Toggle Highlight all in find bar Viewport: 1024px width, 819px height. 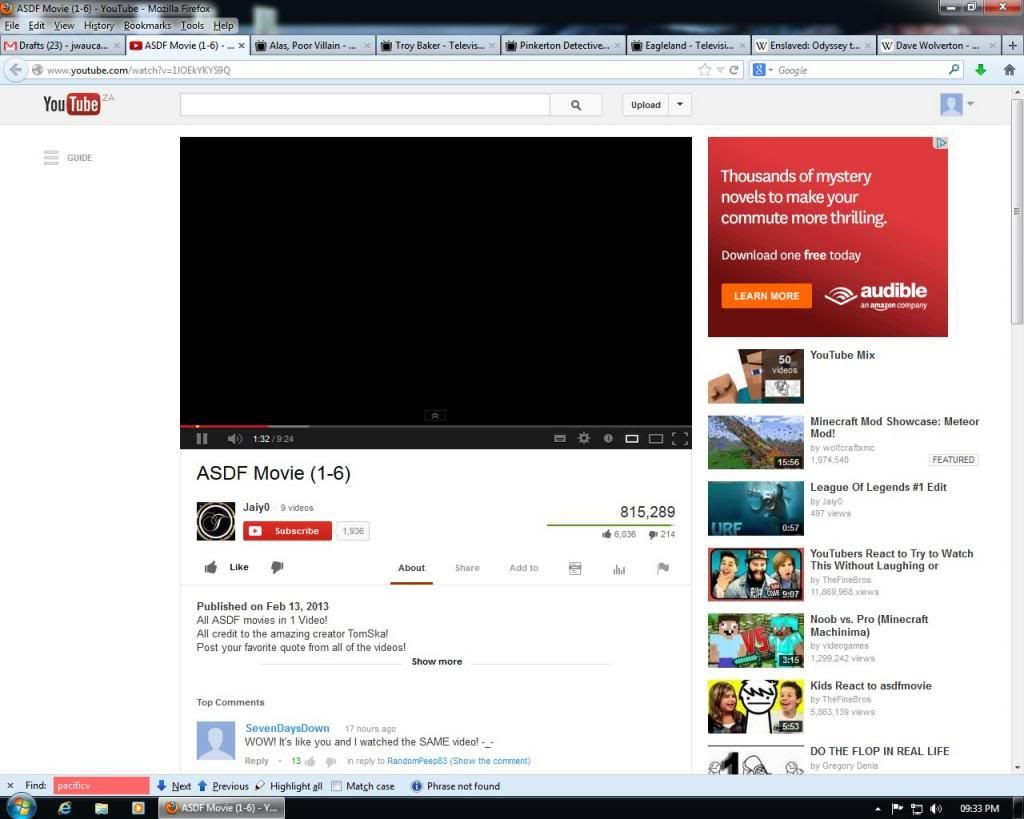(x=288, y=786)
